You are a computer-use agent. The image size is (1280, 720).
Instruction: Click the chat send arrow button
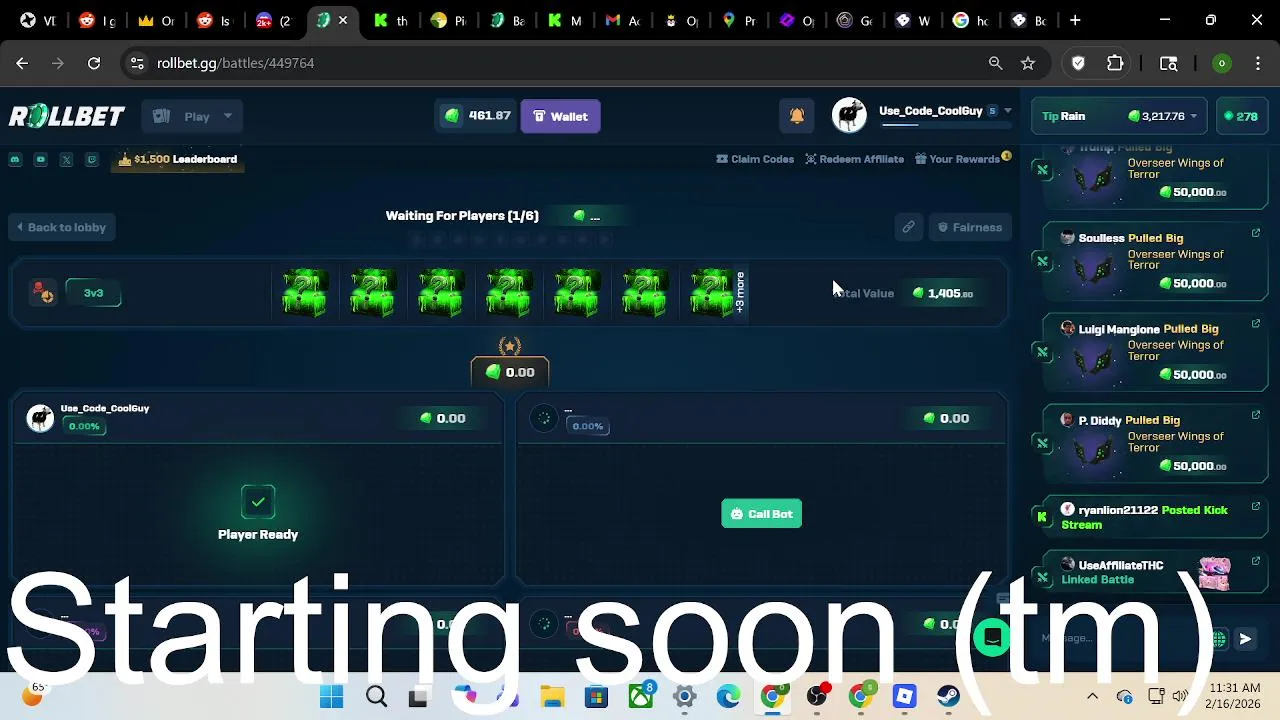pyautogui.click(x=1245, y=639)
